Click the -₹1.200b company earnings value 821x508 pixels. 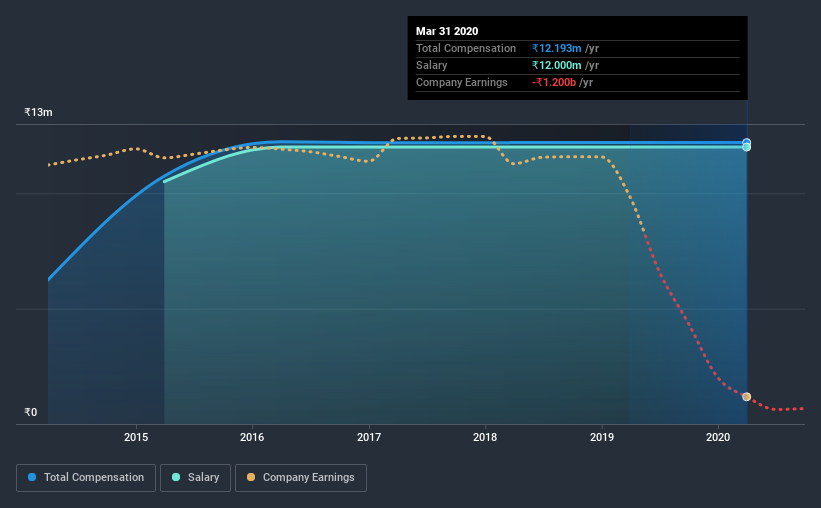coord(554,82)
